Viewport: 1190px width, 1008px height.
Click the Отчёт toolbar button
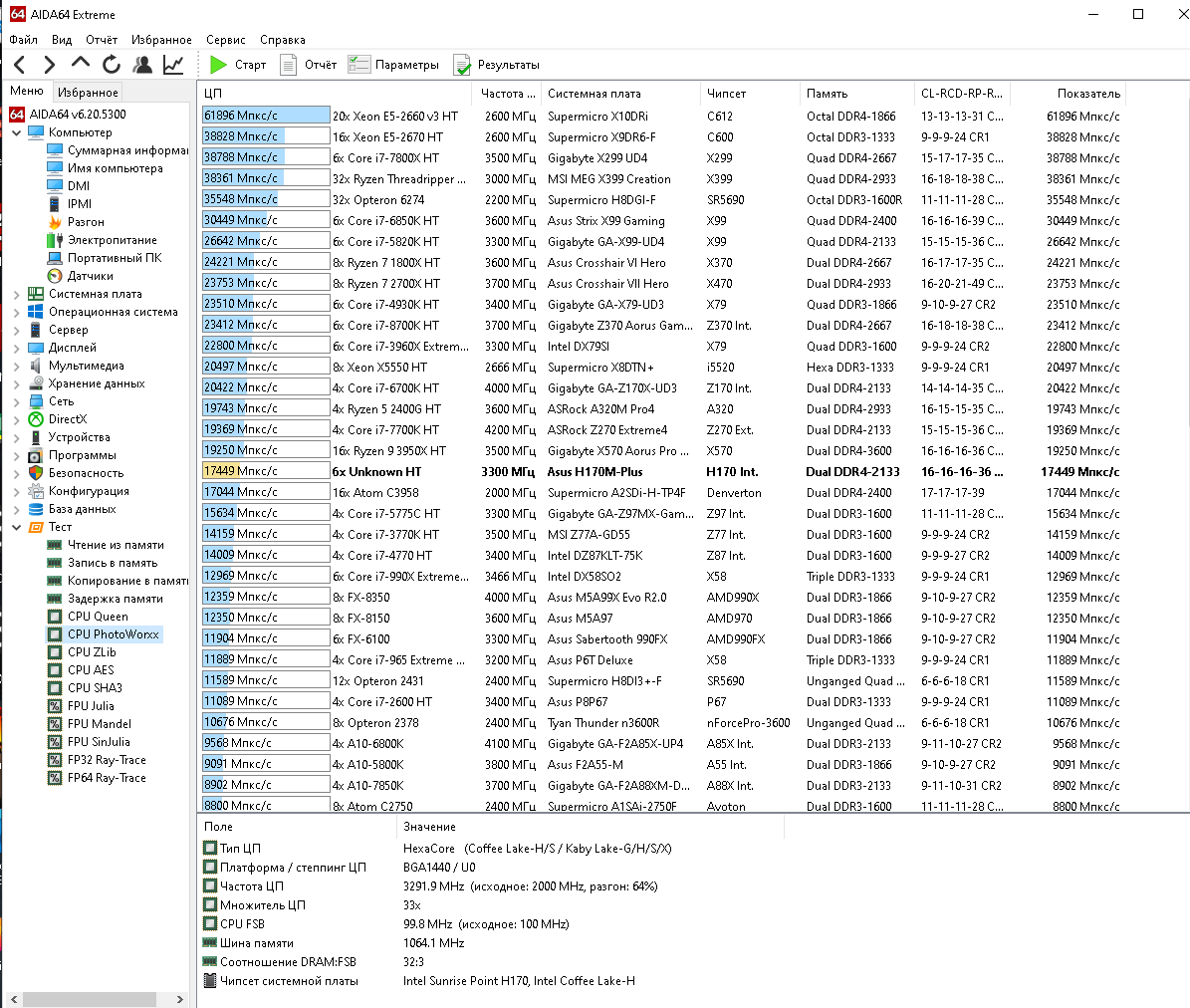click(x=309, y=65)
